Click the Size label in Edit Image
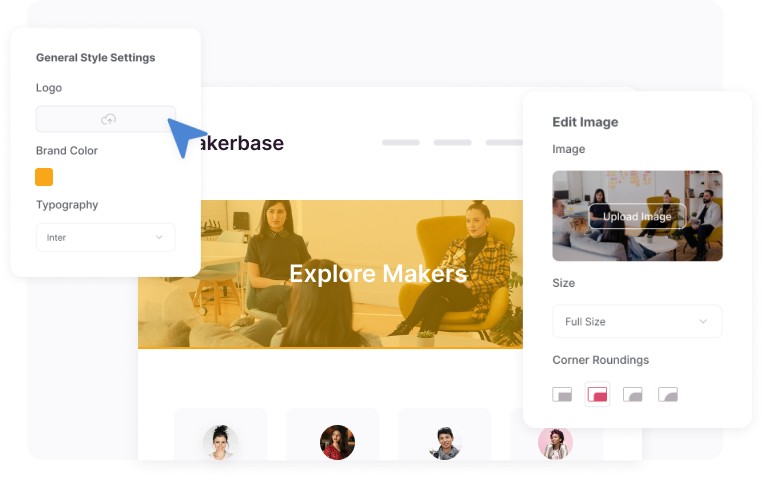This screenshot has height=480, width=765. coord(564,283)
